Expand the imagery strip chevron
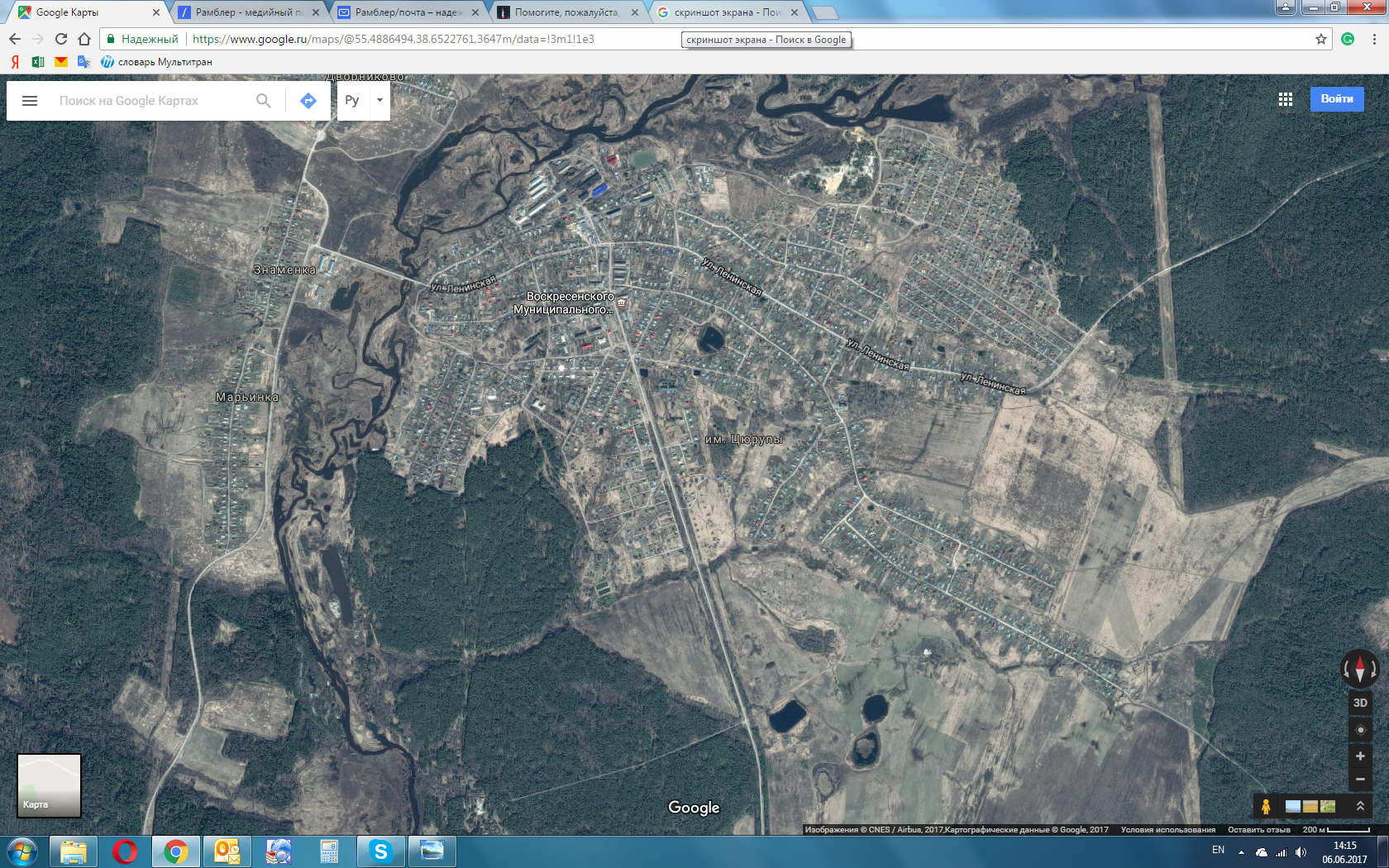This screenshot has height=868, width=1389. pyautogui.click(x=1360, y=806)
